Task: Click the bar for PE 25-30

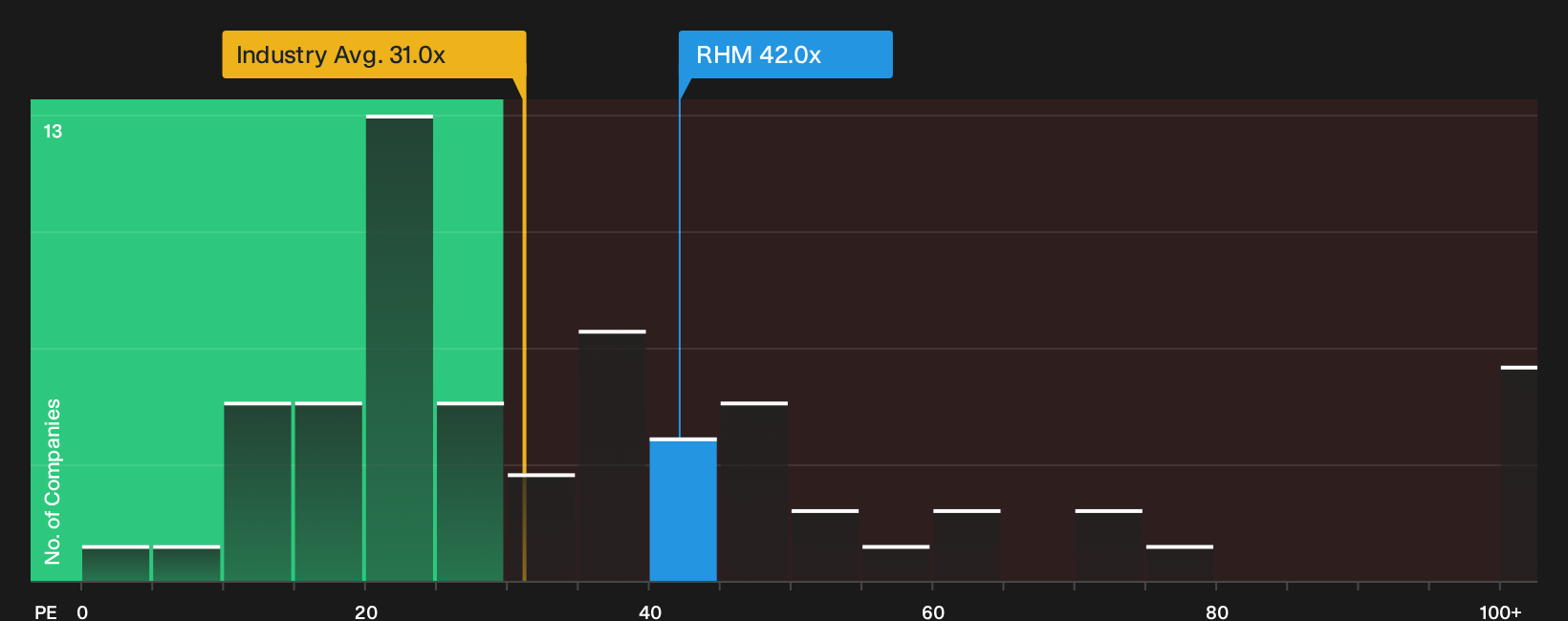Action: 470,492
